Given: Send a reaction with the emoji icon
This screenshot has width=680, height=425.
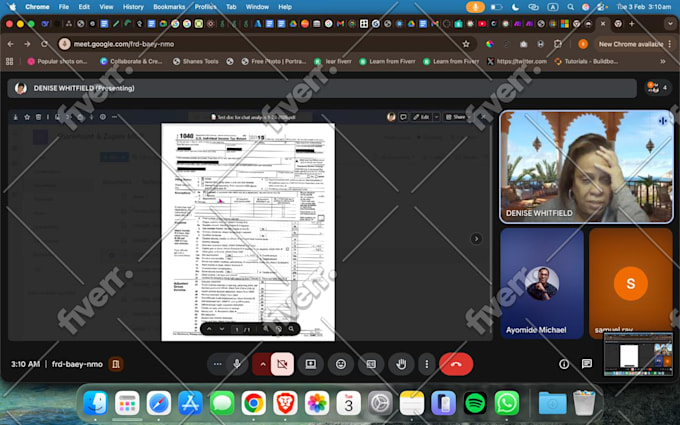Looking at the screenshot, I should click(x=341, y=364).
